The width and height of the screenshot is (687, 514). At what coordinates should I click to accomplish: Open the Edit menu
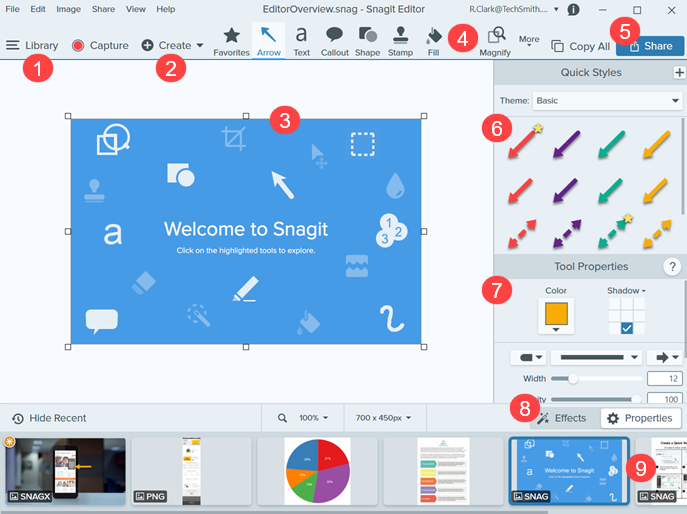pos(38,9)
